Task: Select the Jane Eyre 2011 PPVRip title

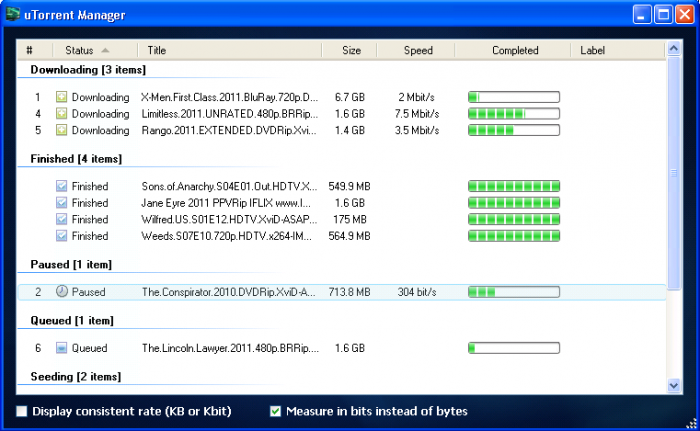Action: coord(226,203)
